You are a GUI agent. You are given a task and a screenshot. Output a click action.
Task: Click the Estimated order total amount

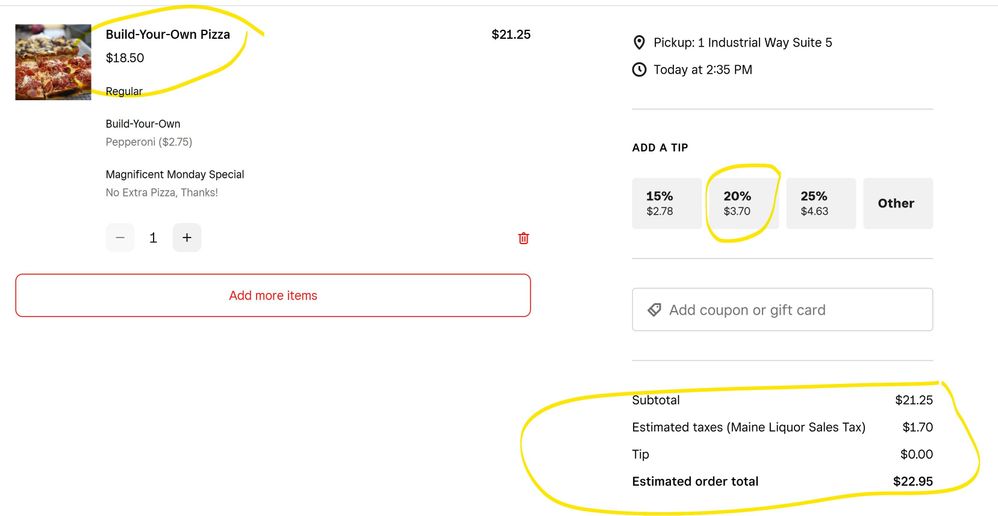(912, 481)
